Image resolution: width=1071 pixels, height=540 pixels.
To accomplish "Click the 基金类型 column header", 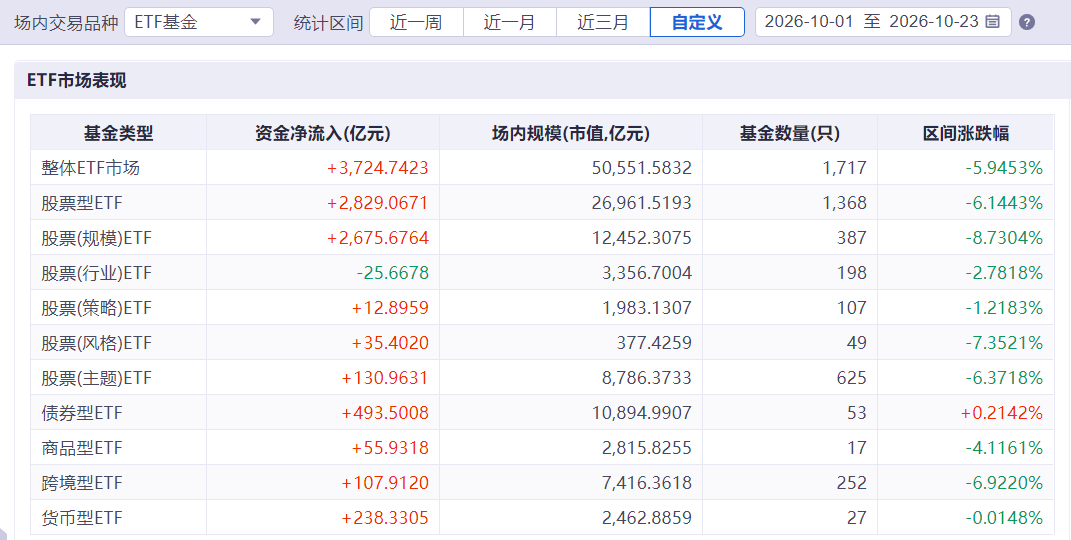I will (118, 133).
